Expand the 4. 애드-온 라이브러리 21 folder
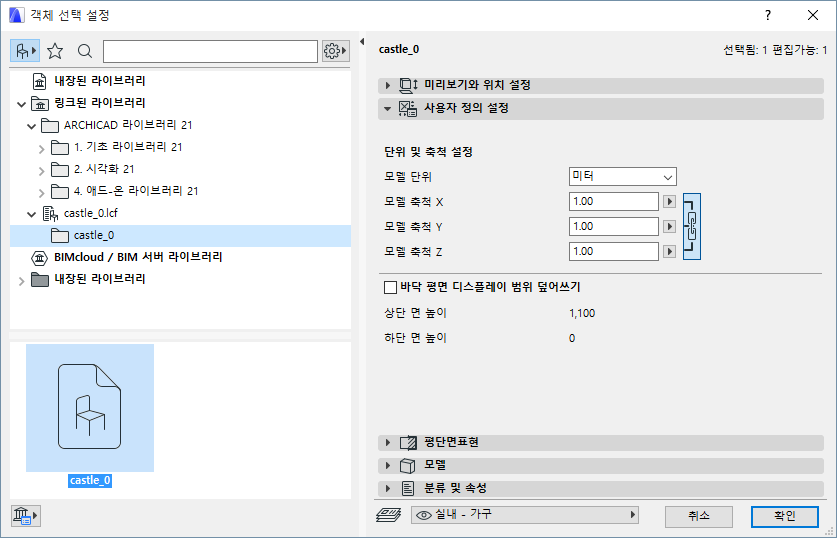Viewport: 837px width, 538px height. [x=42, y=192]
